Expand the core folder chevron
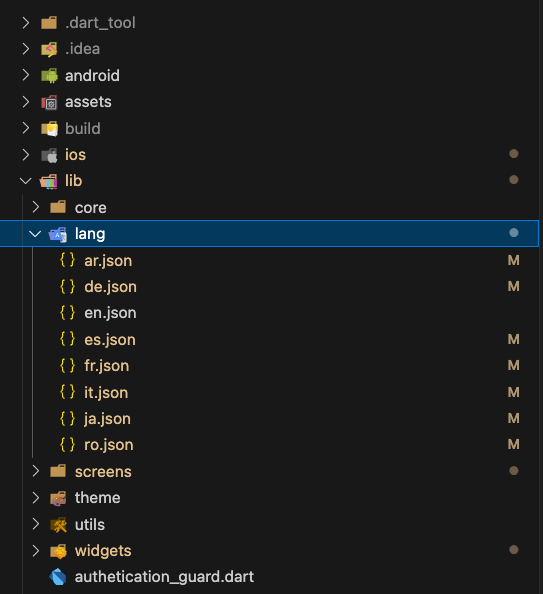 (x=36, y=207)
